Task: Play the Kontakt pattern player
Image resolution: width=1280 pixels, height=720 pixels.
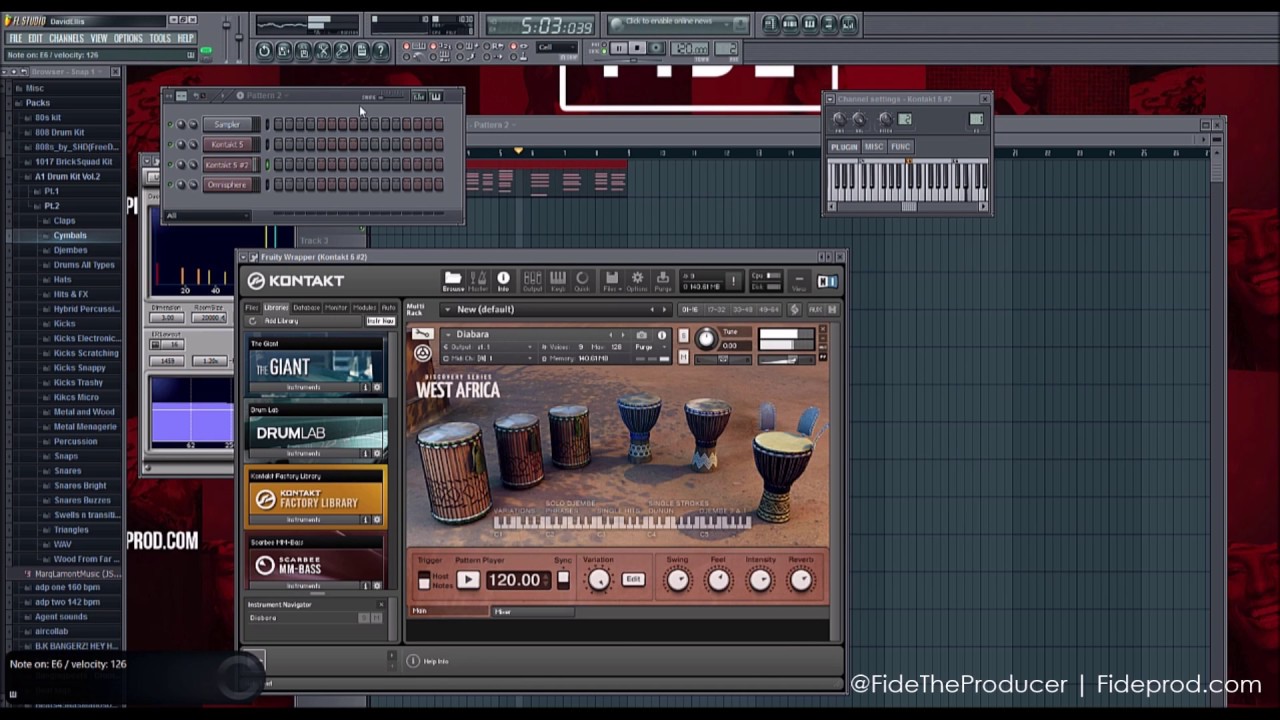Action: [x=467, y=580]
